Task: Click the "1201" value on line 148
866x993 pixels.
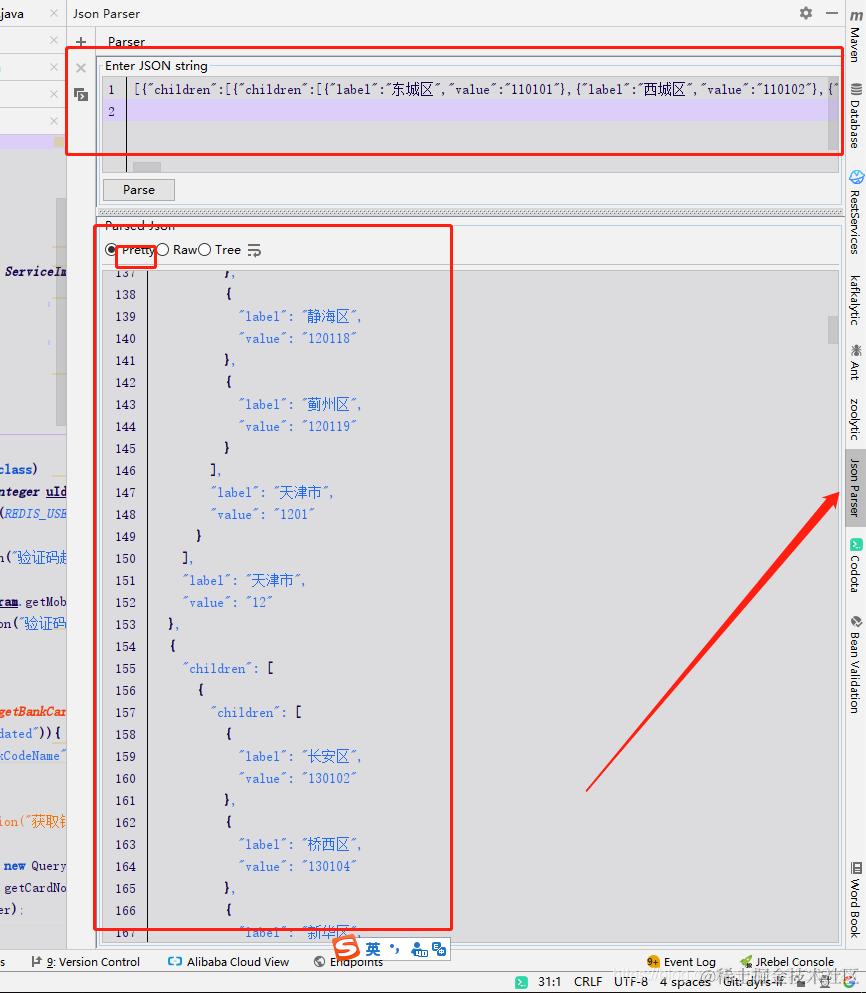Action: [x=294, y=514]
